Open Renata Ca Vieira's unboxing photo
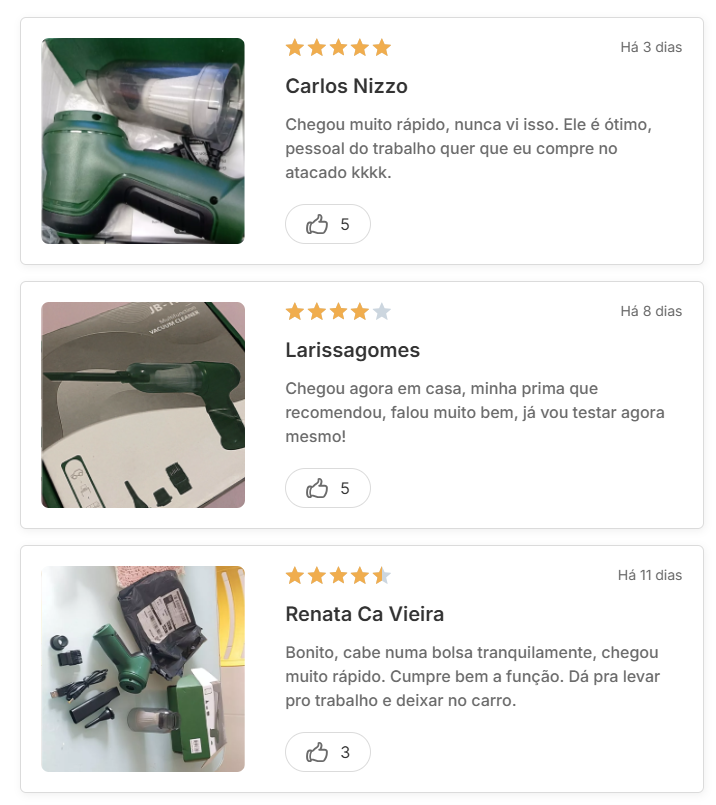This screenshot has height=805, width=716. point(143,668)
